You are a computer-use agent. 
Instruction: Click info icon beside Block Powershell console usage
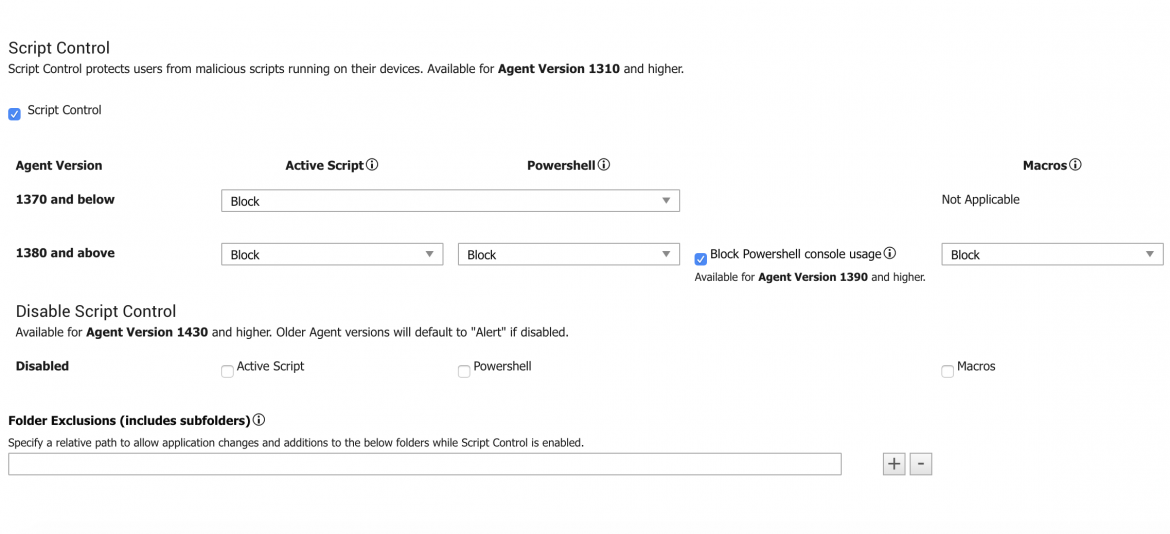(x=890, y=254)
